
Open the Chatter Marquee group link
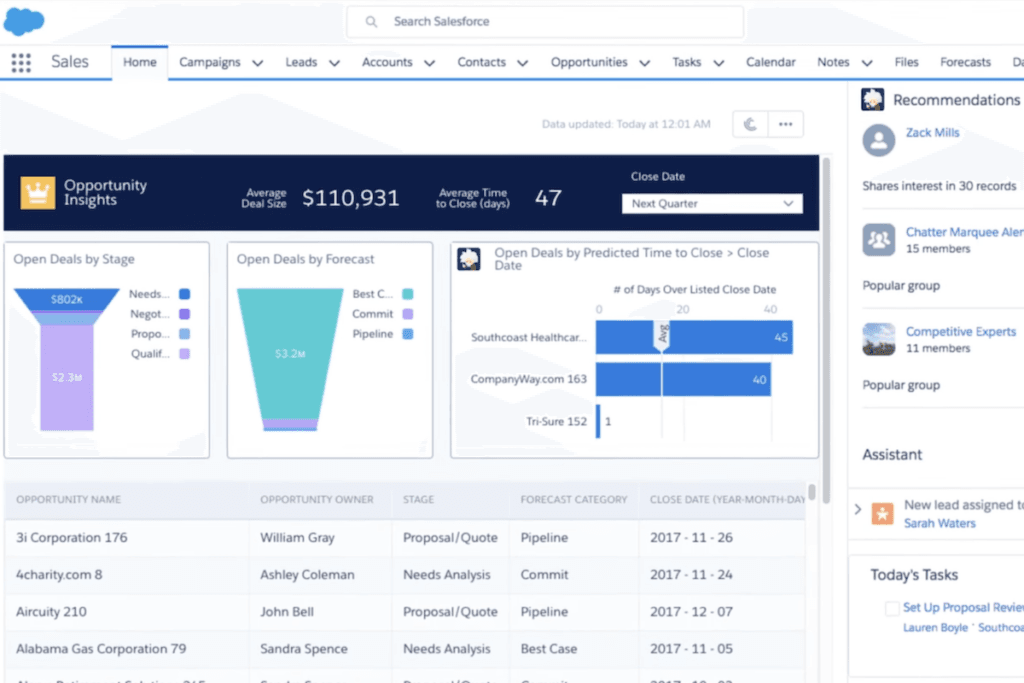tap(965, 232)
